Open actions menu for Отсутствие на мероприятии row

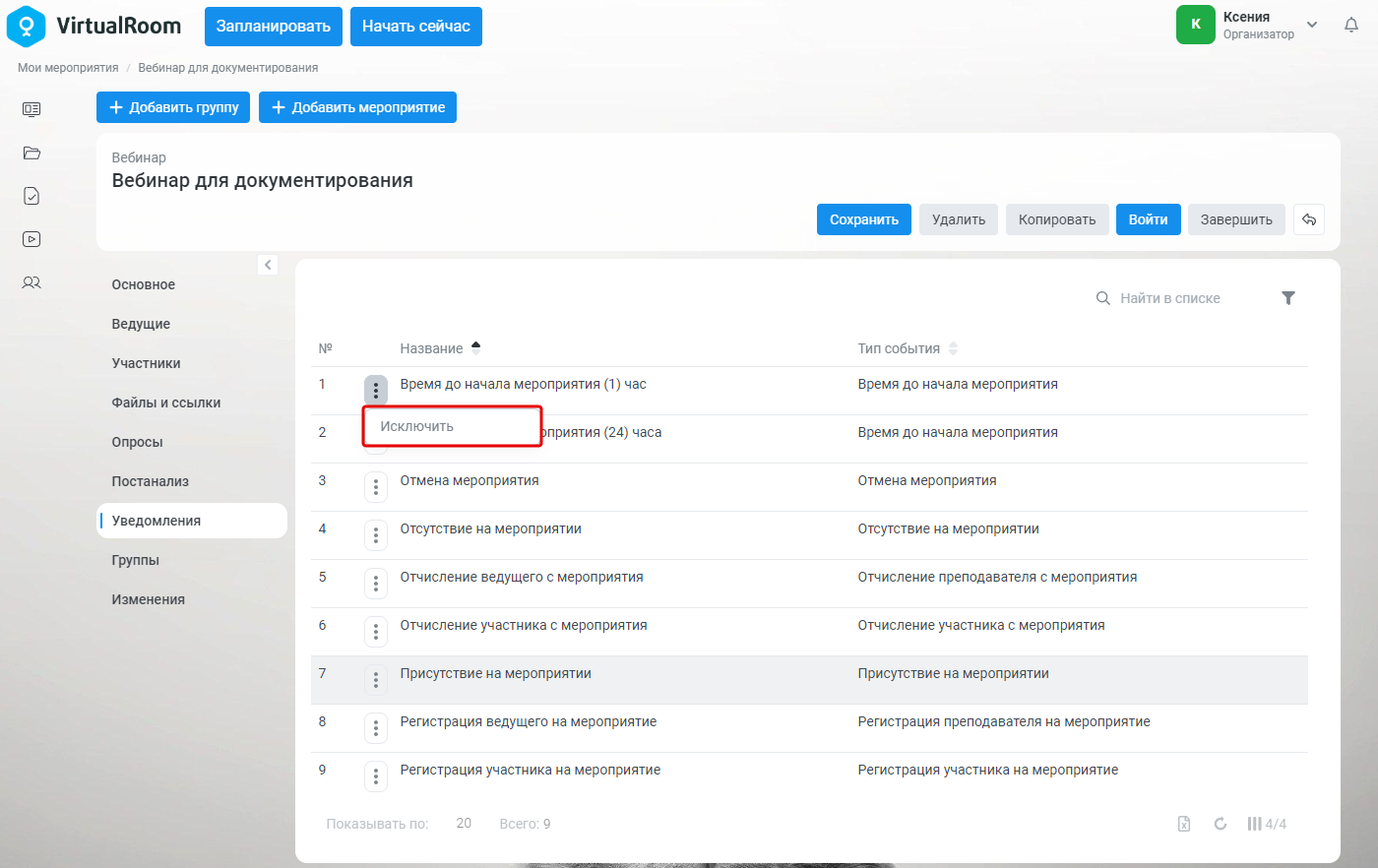[376, 535]
